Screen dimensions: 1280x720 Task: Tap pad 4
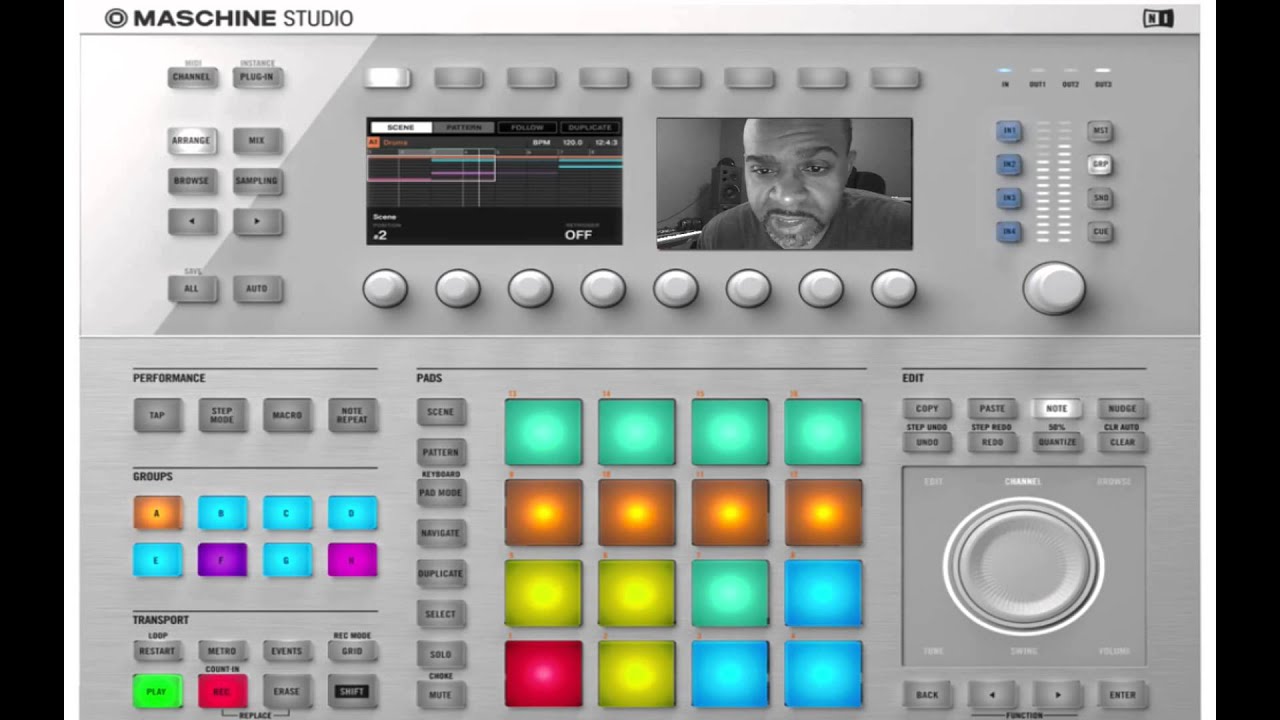click(x=823, y=673)
